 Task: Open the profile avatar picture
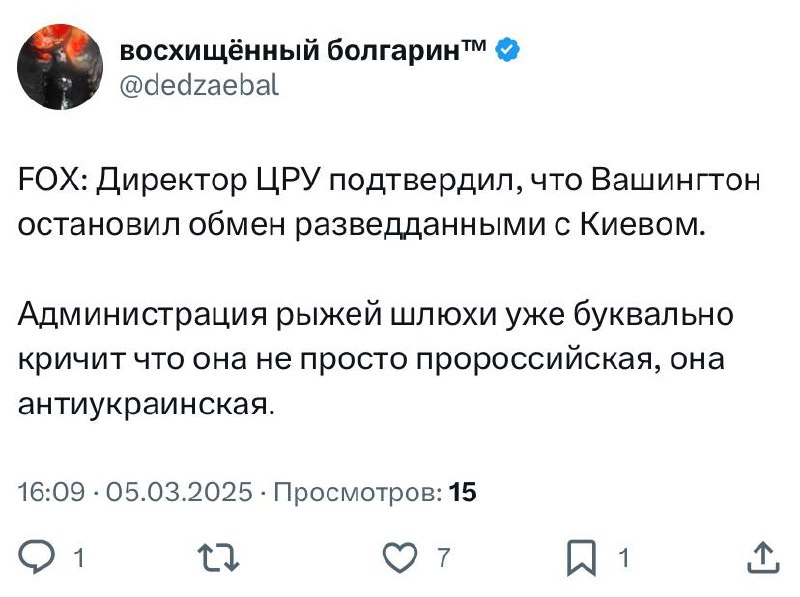point(60,67)
